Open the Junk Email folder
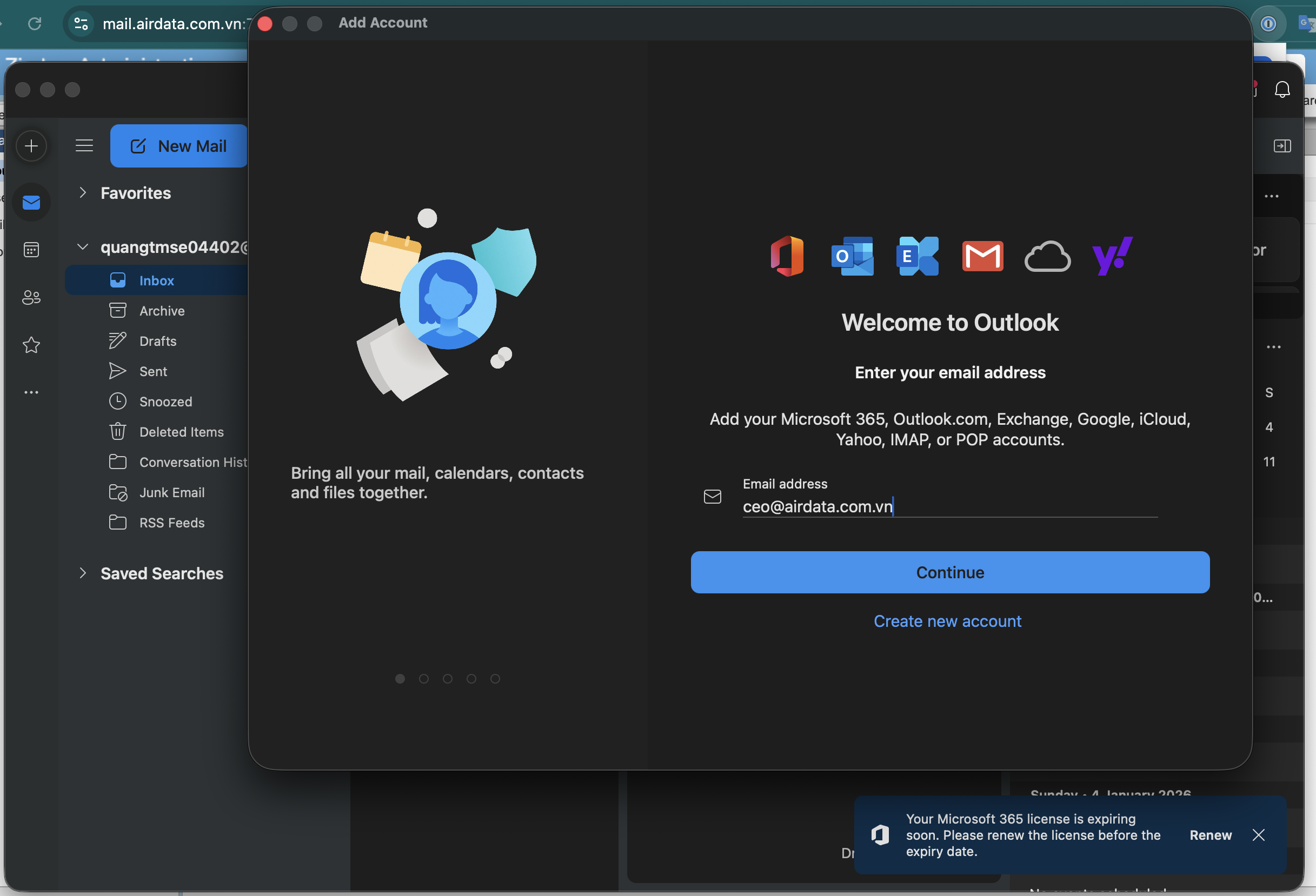 tap(171, 492)
